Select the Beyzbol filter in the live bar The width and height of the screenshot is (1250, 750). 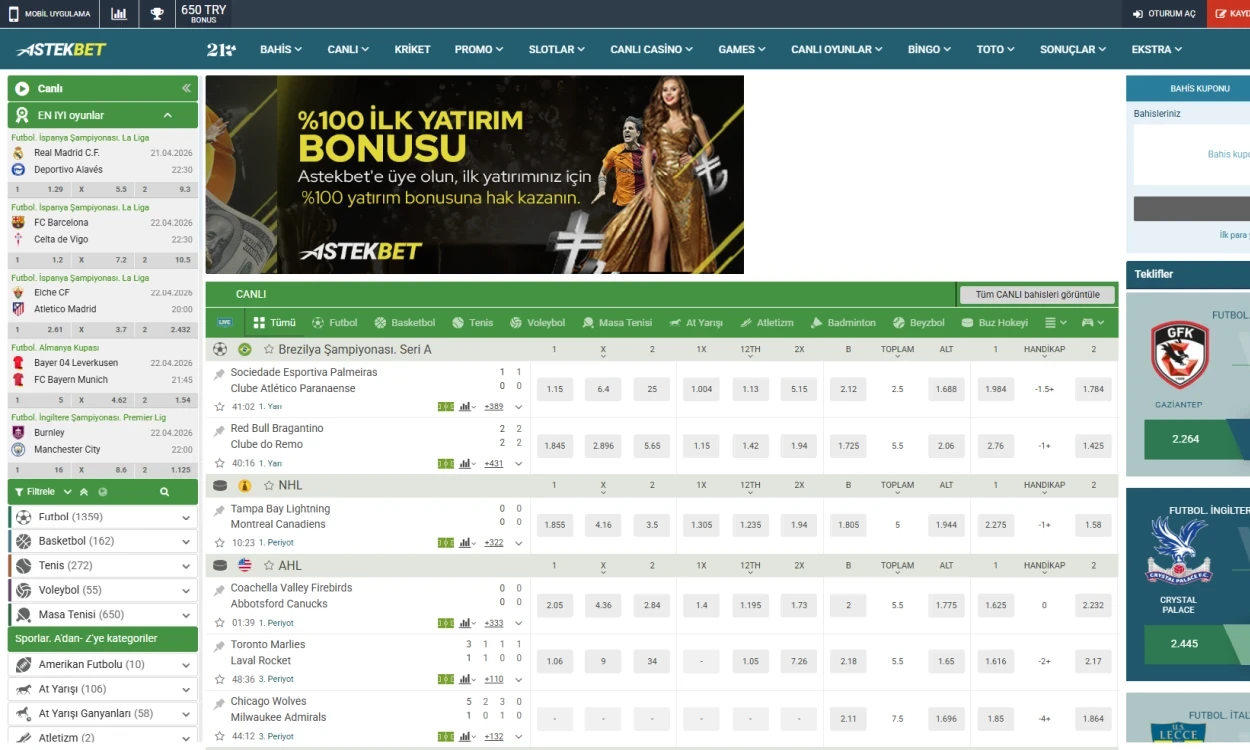click(918, 323)
